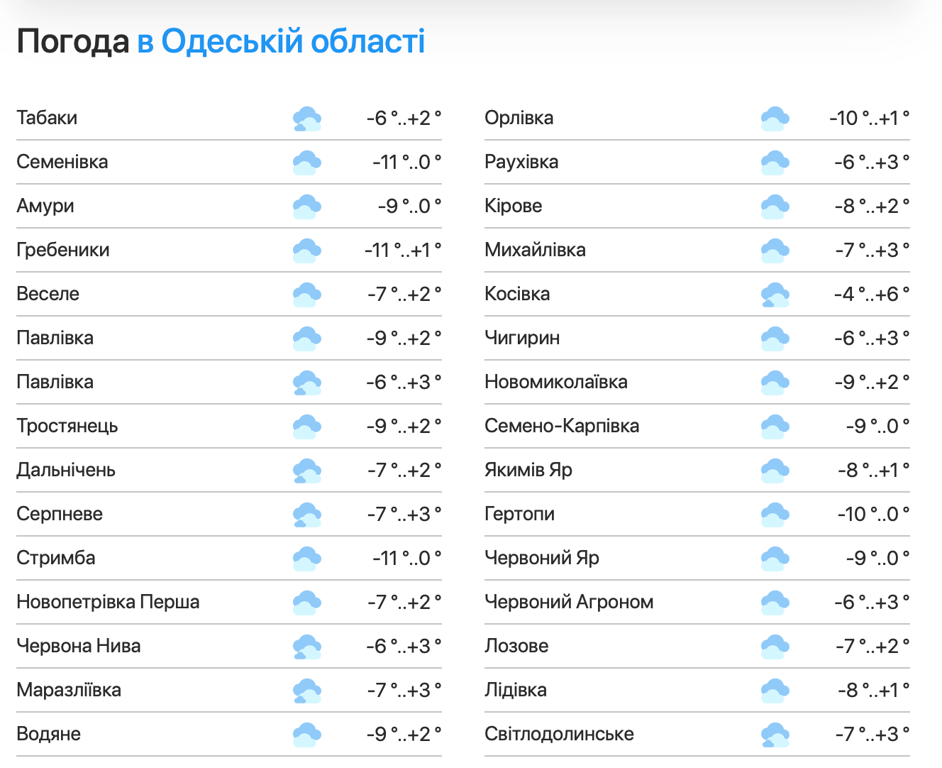Click the Лозове temperature range
Image resolution: width=942 pixels, height=768 pixels.
click(x=872, y=646)
